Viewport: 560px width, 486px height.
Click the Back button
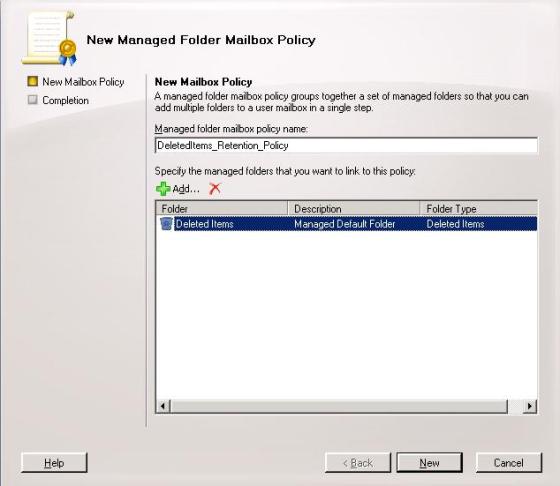point(358,463)
